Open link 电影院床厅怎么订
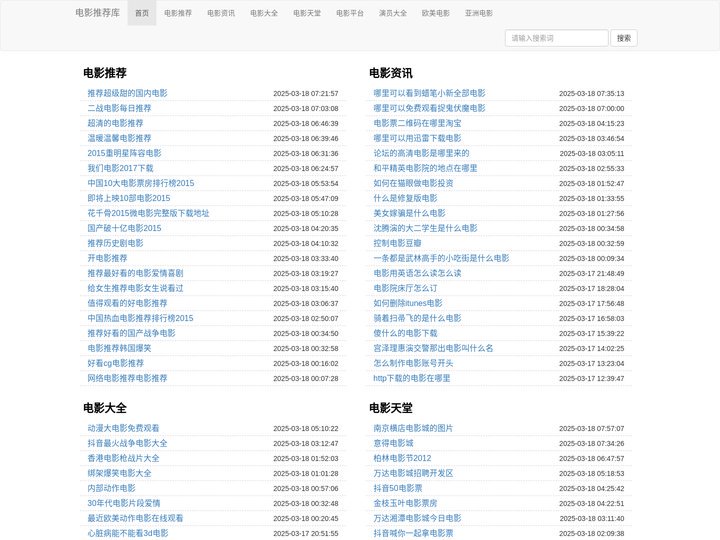Image resolution: width=720 pixels, height=540 pixels. (x=405, y=288)
